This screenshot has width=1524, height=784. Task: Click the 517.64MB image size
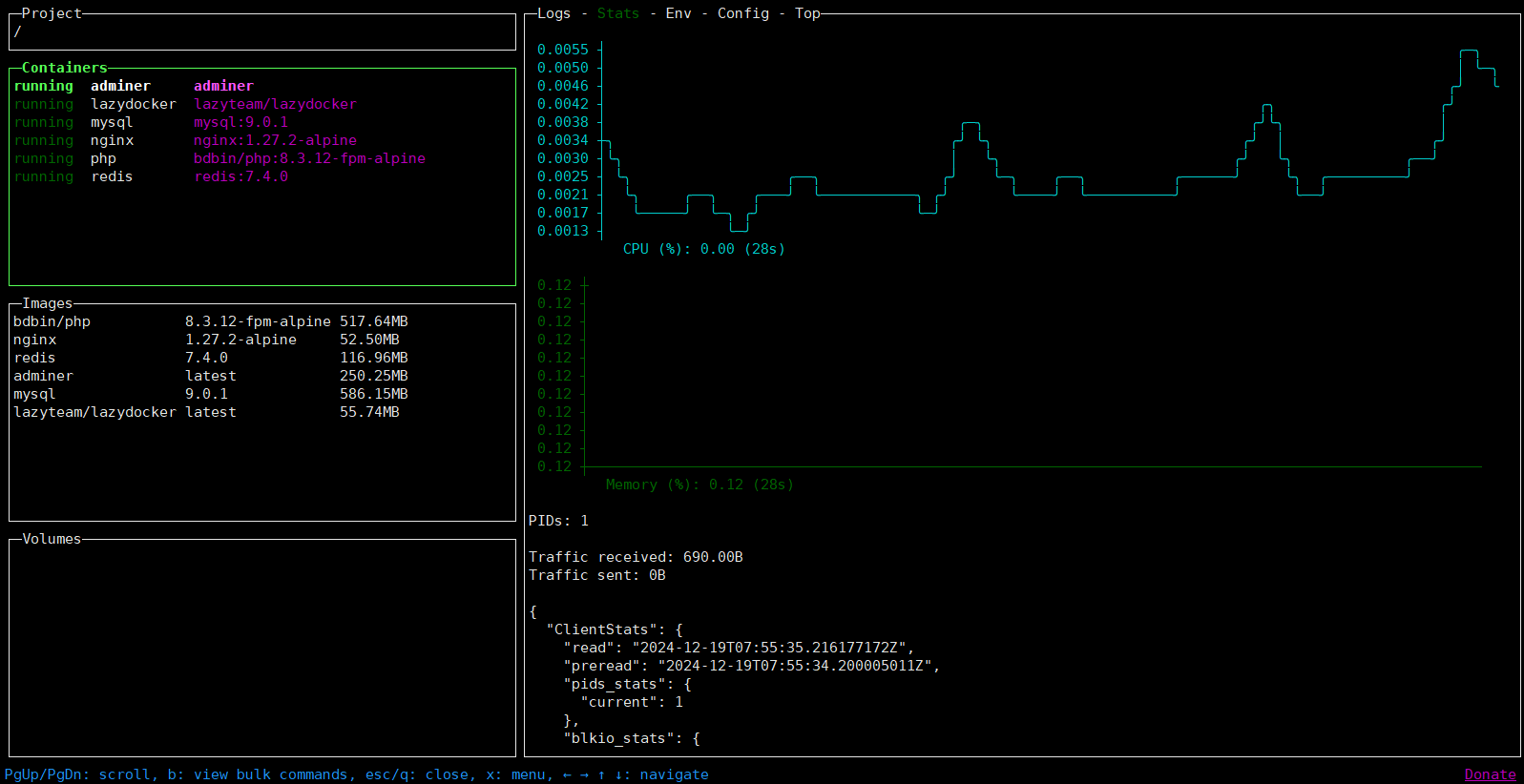pos(374,321)
